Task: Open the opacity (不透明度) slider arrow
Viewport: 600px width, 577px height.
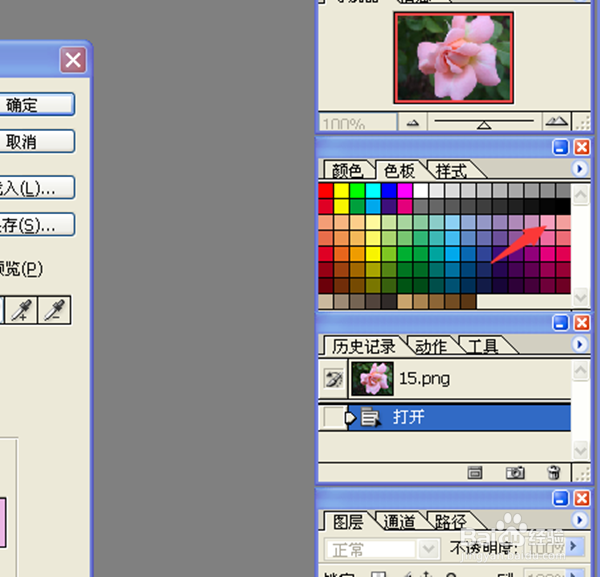Action: pos(573,546)
